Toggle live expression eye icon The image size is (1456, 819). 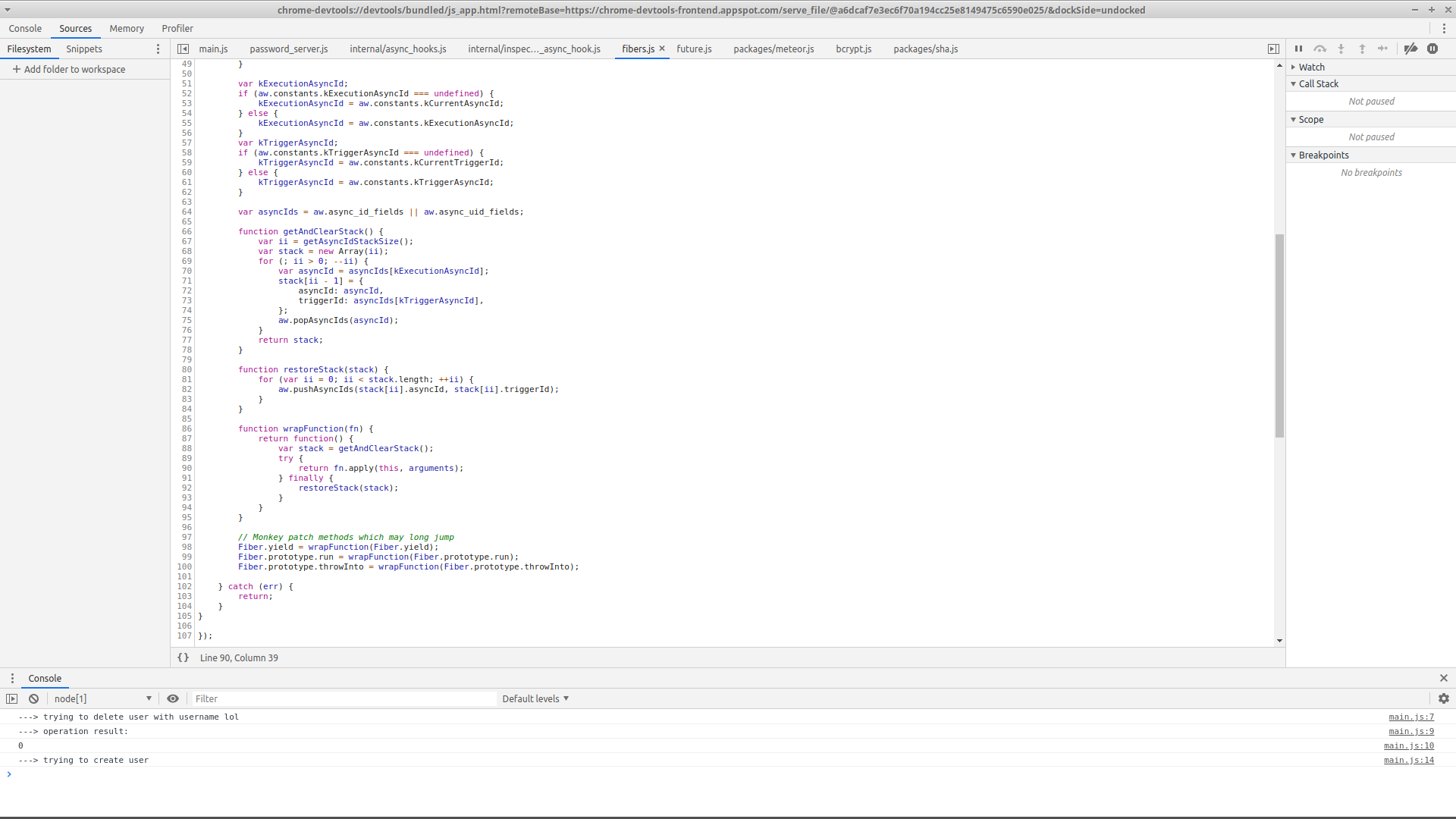(x=173, y=698)
